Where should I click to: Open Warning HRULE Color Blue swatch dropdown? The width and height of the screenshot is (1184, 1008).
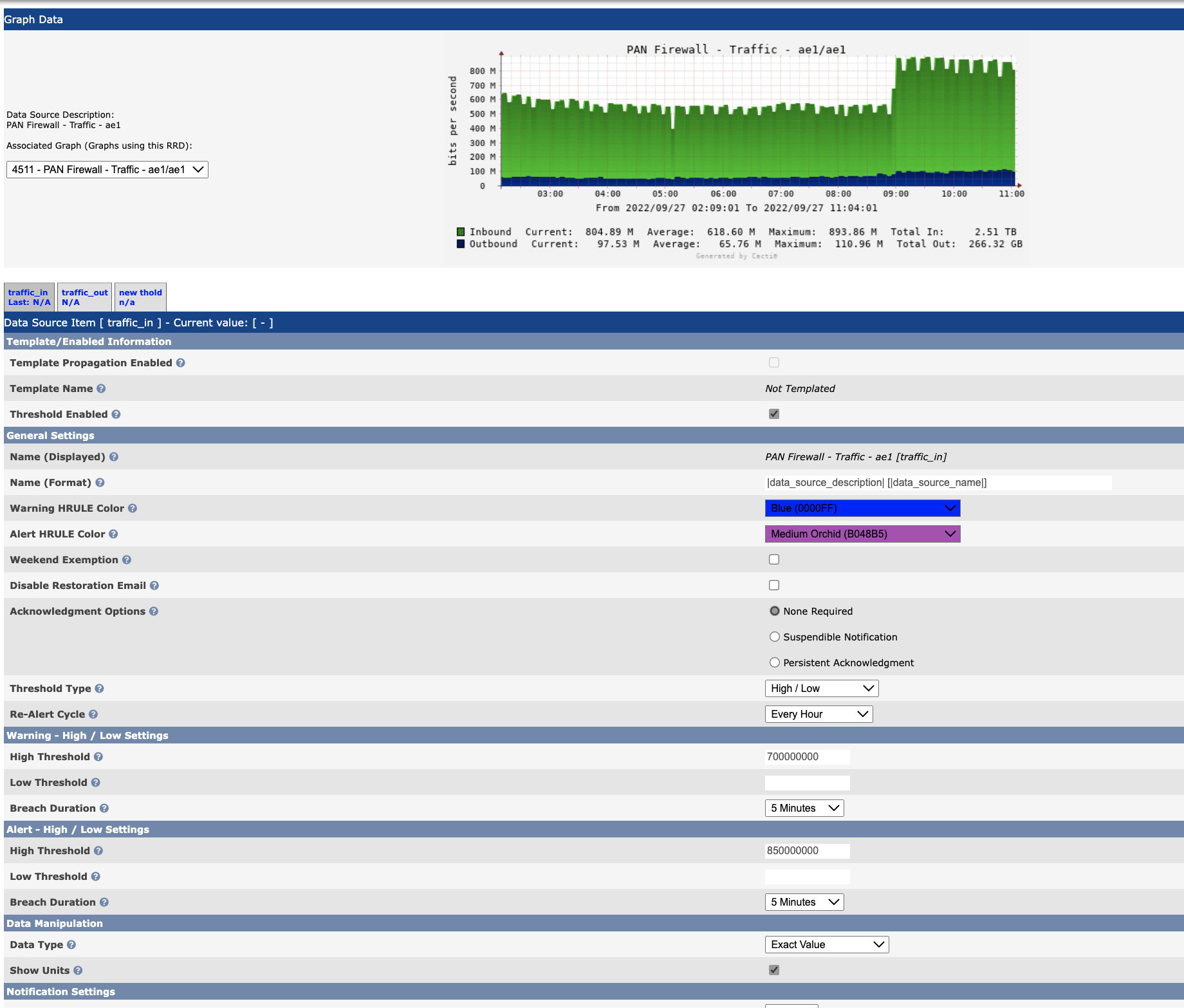pyautogui.click(x=862, y=509)
